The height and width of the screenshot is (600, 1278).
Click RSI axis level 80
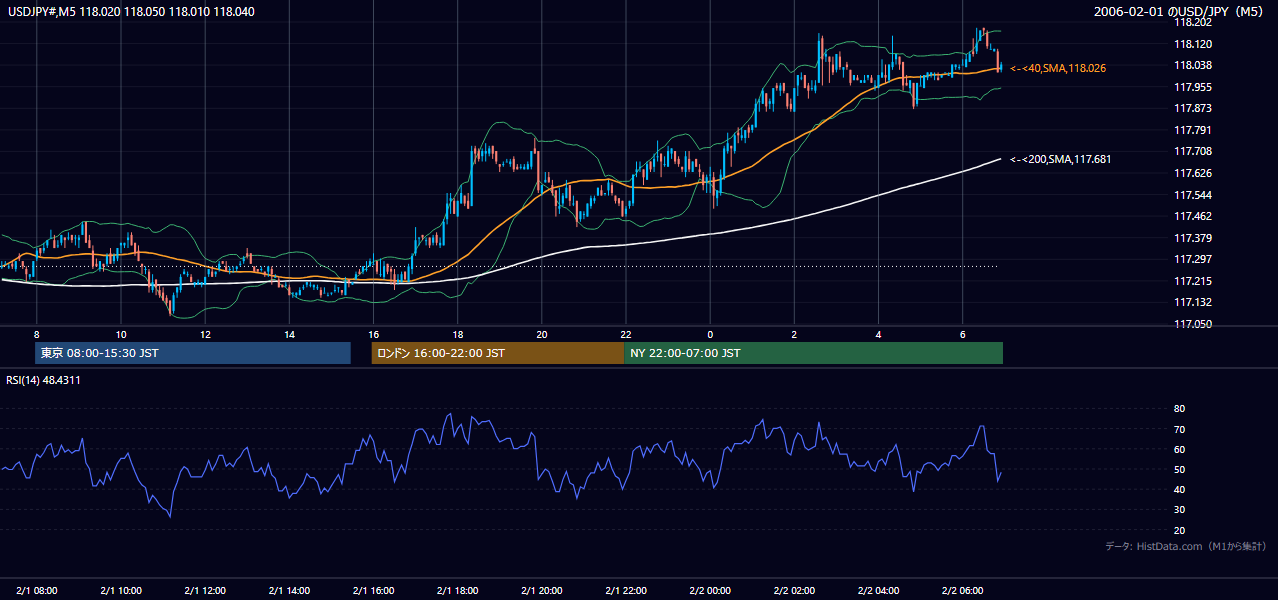click(x=1179, y=409)
